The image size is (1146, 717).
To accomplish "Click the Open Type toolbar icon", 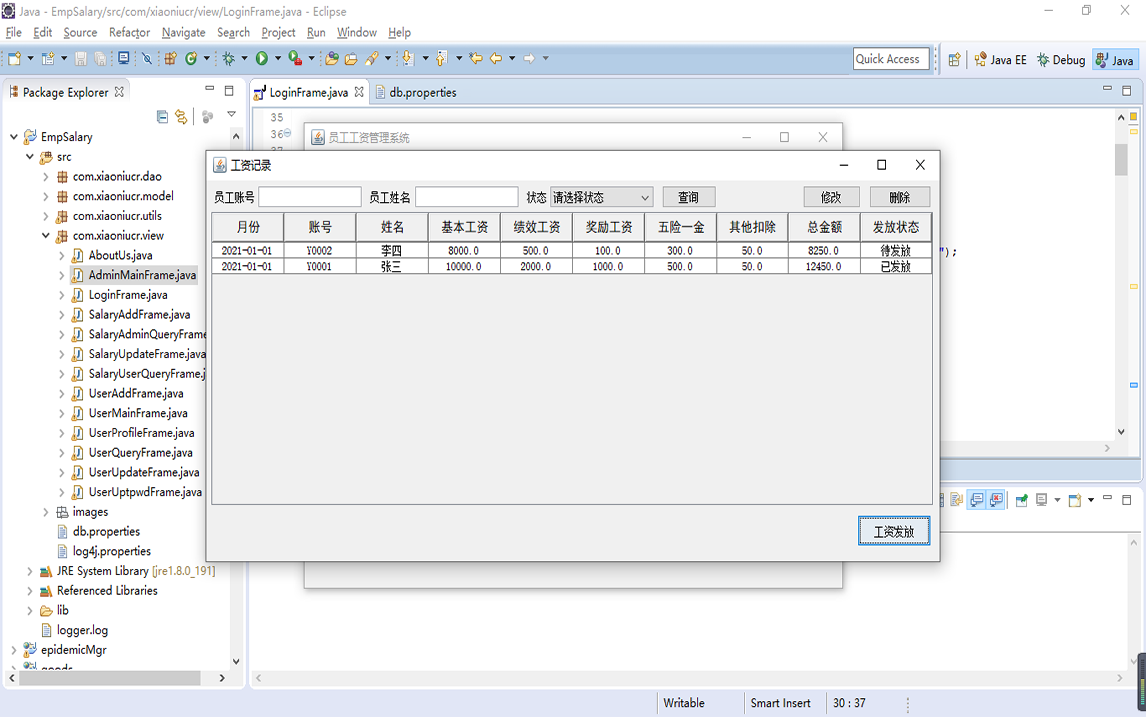I will point(332,58).
